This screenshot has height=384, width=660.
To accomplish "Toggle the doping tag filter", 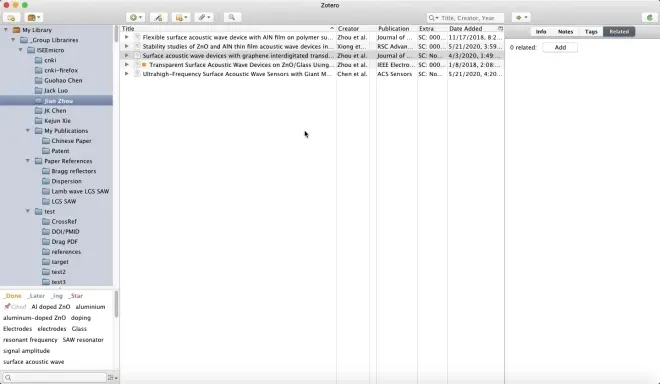I will coord(81,318).
